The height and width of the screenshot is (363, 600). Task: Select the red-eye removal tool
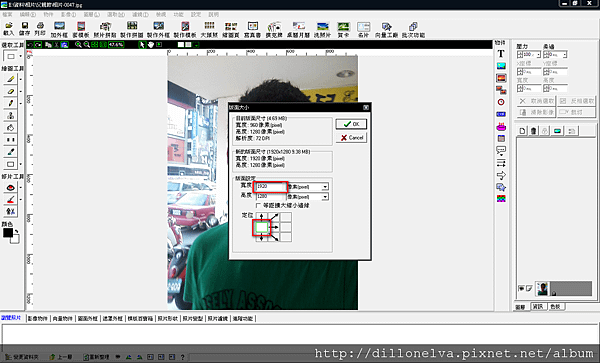click(x=11, y=187)
